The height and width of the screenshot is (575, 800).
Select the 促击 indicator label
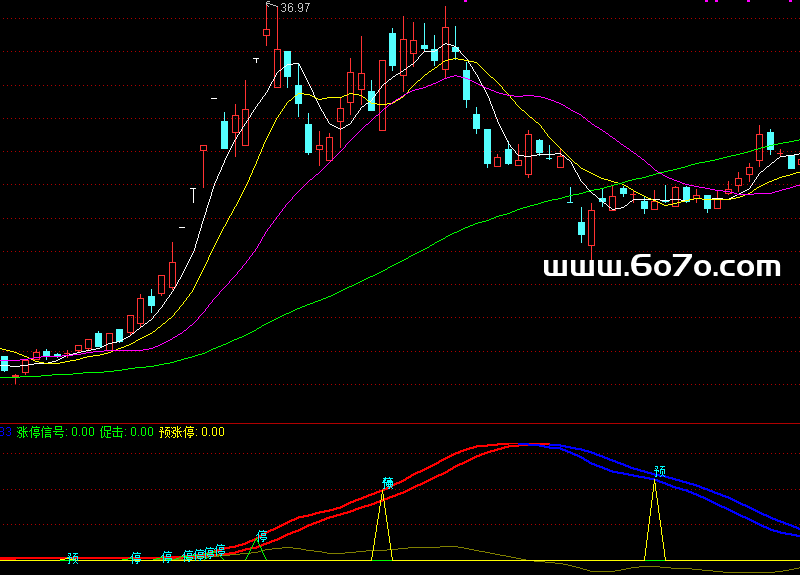pos(112,432)
